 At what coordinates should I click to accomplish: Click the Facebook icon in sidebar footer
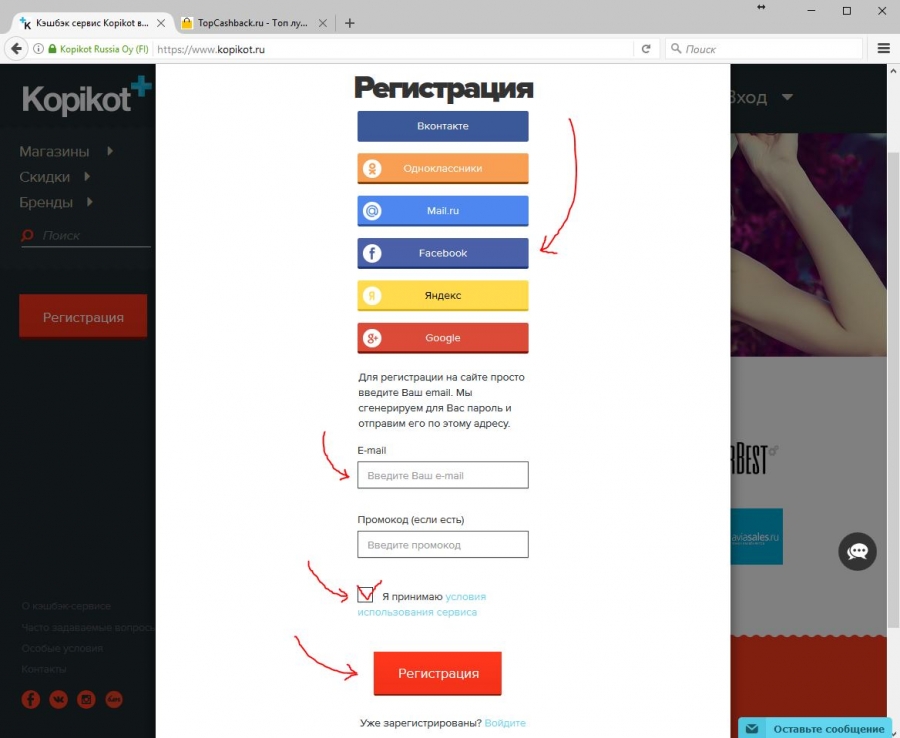click(x=31, y=699)
